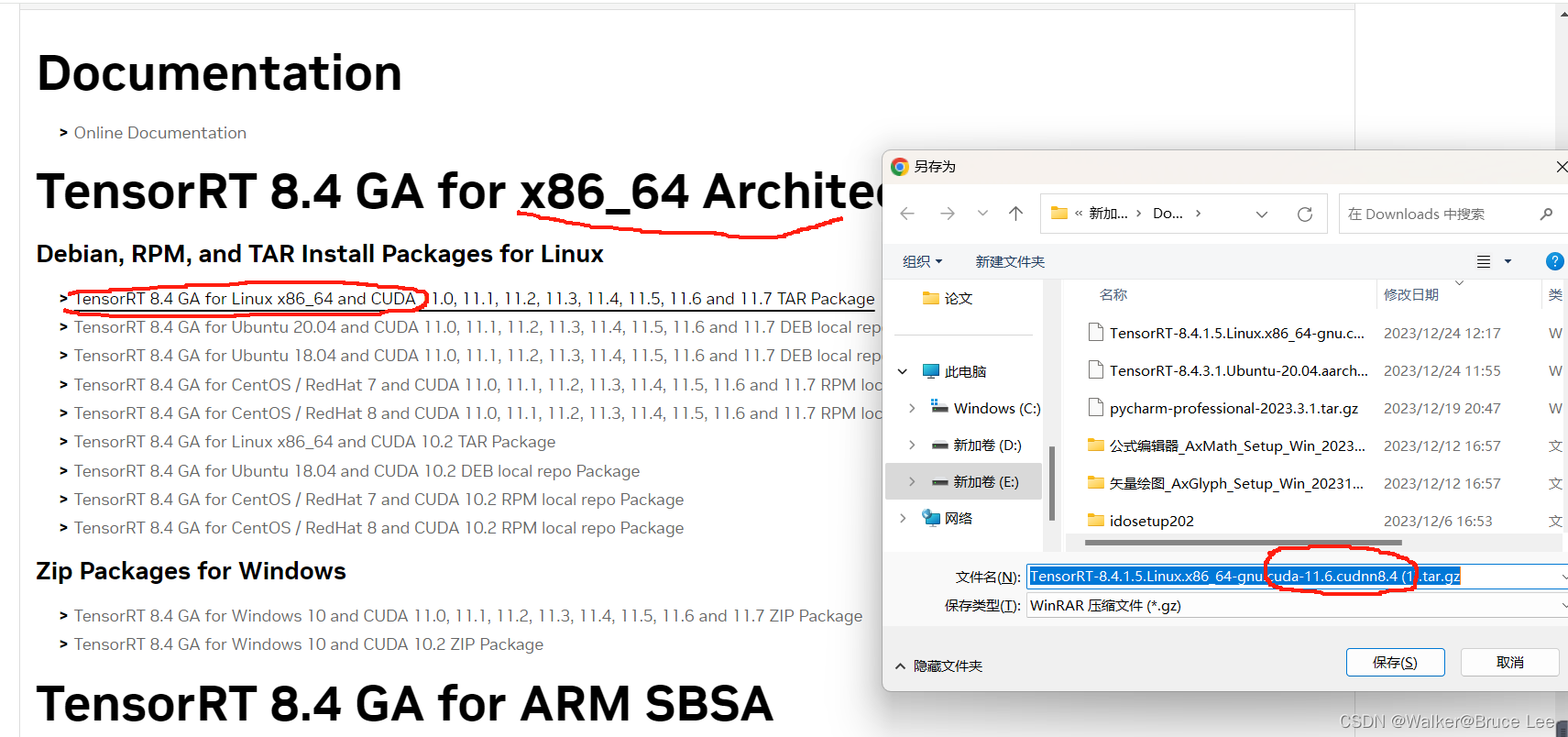Open CentOS / RedHat 7 CUDA 11.x RPM link
1568x737 pixels.
(x=477, y=385)
